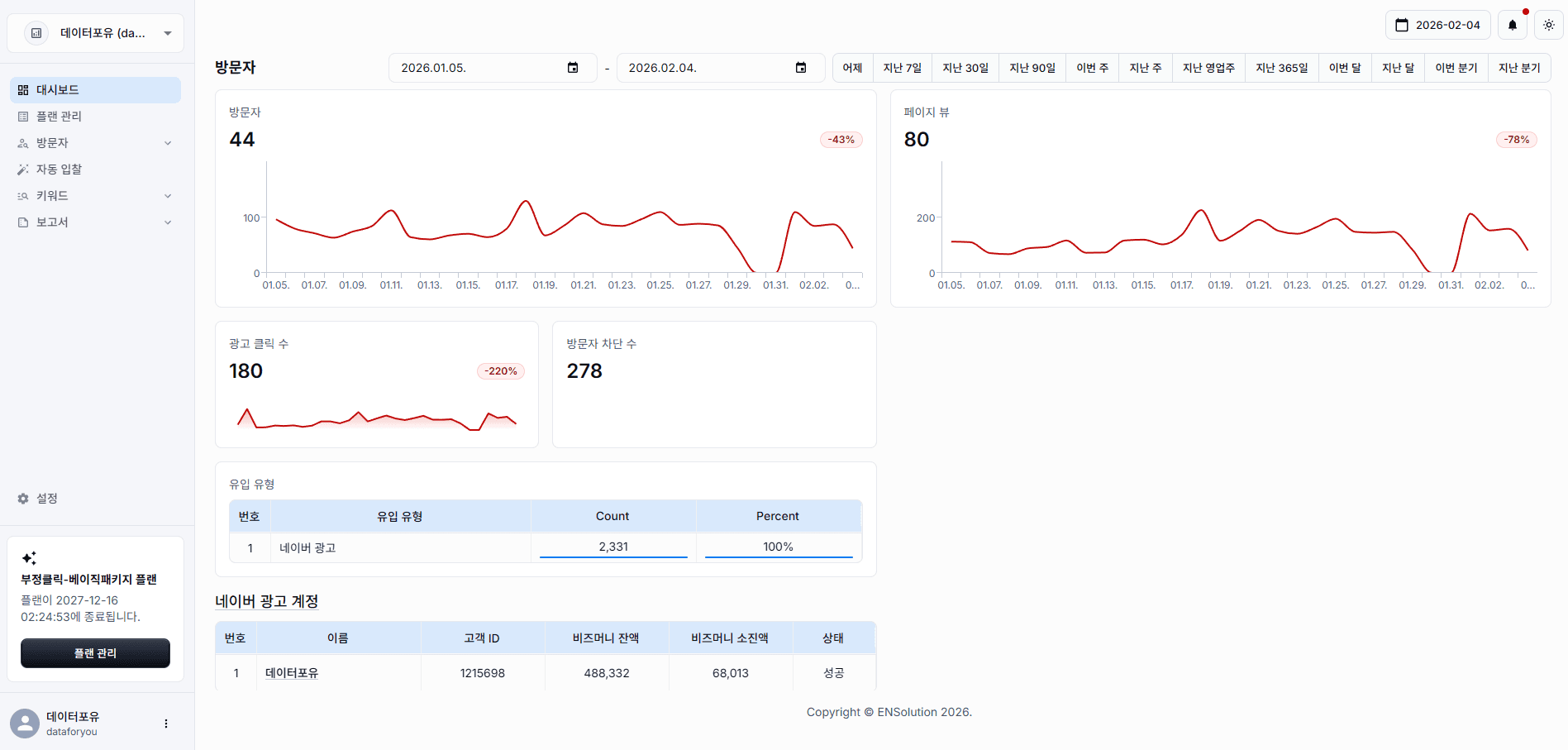This screenshot has height=750, width=1568.
Task: Open the end date calendar picker icon
Action: pos(801,68)
